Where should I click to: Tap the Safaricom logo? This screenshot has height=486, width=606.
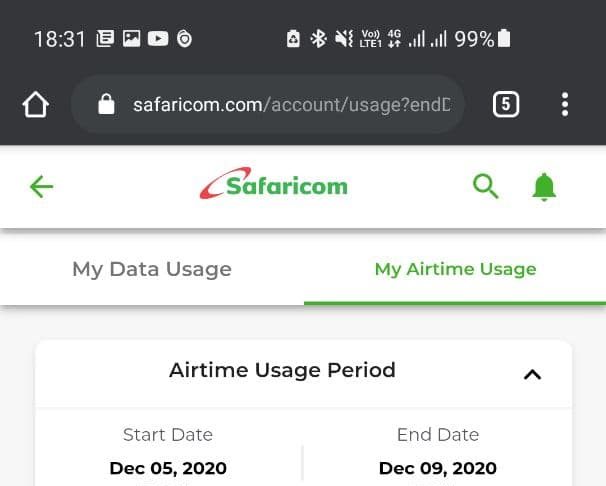(274, 184)
